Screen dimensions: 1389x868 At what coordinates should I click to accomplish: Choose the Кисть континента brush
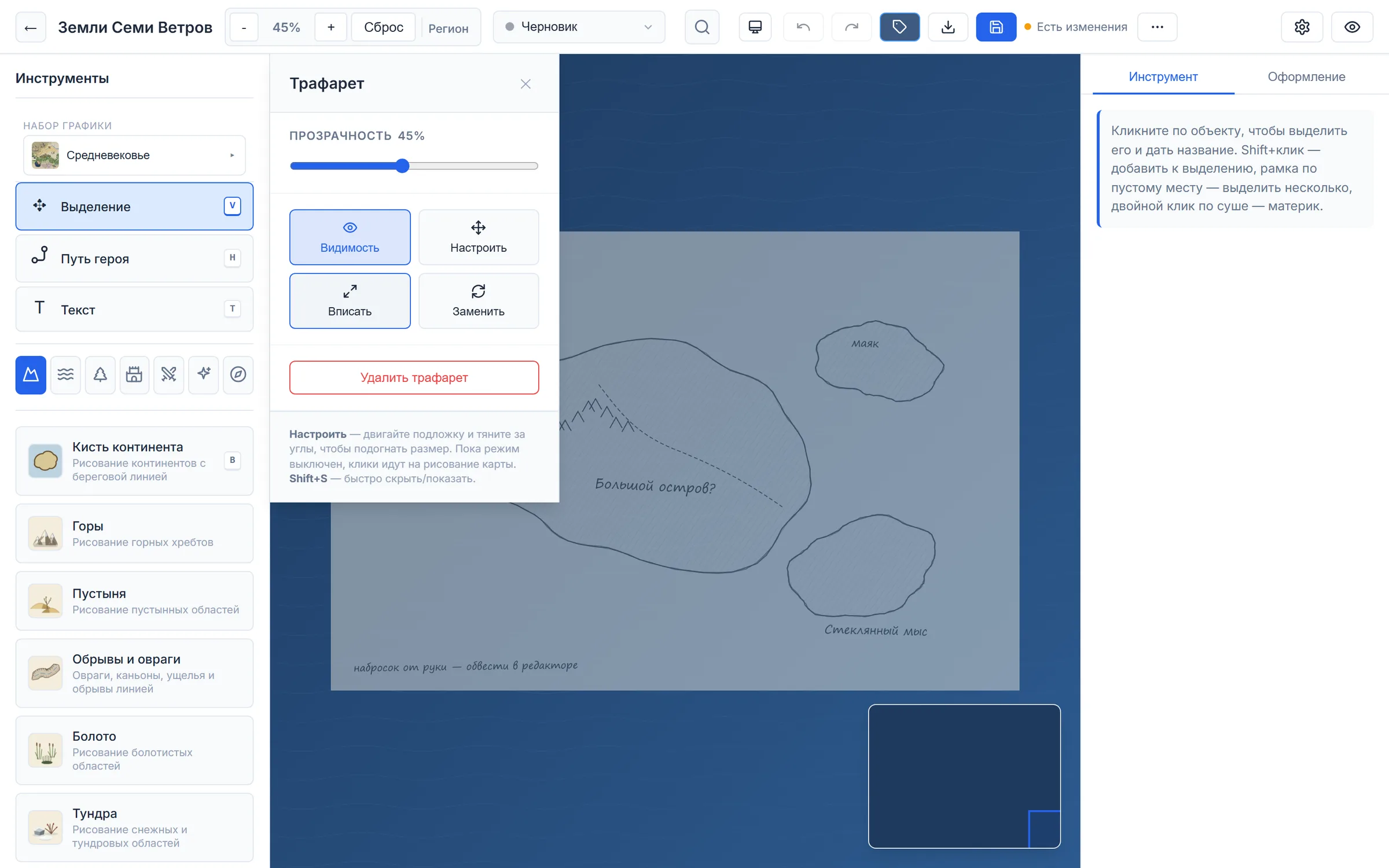point(134,461)
